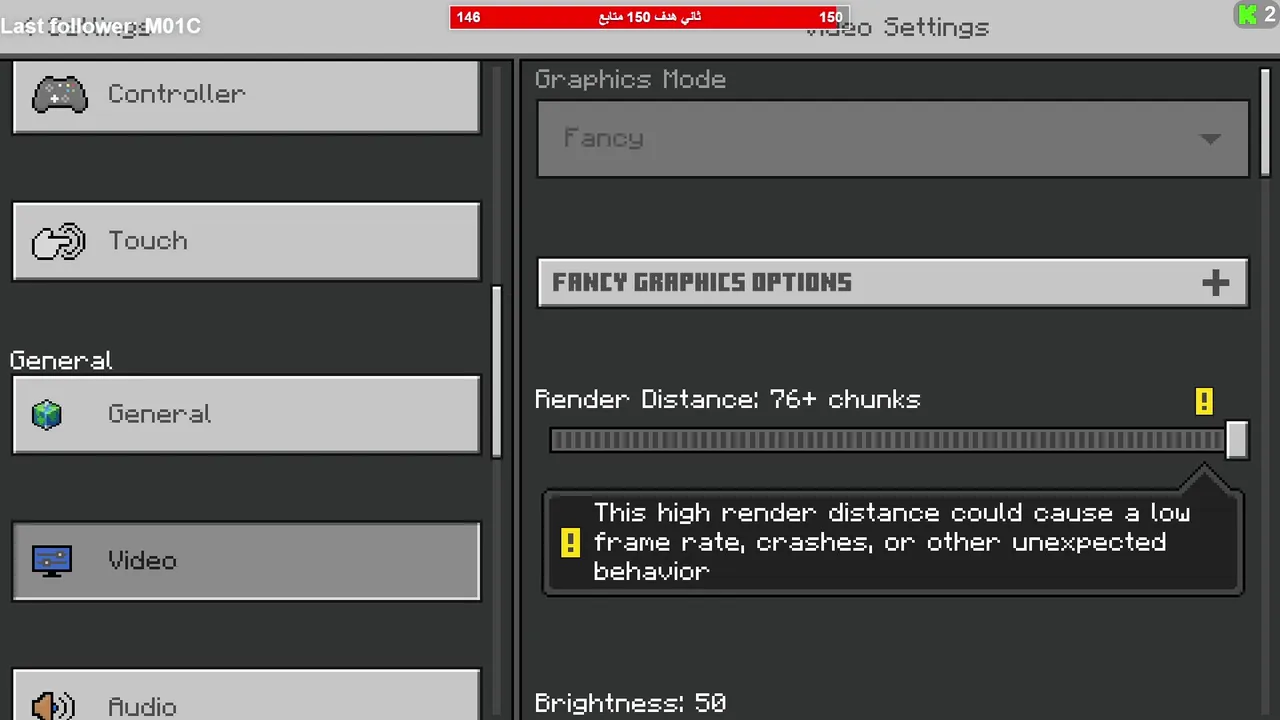The width and height of the screenshot is (1280, 720).
Task: Click the speaker icon beside Audio
Action: [54, 706]
